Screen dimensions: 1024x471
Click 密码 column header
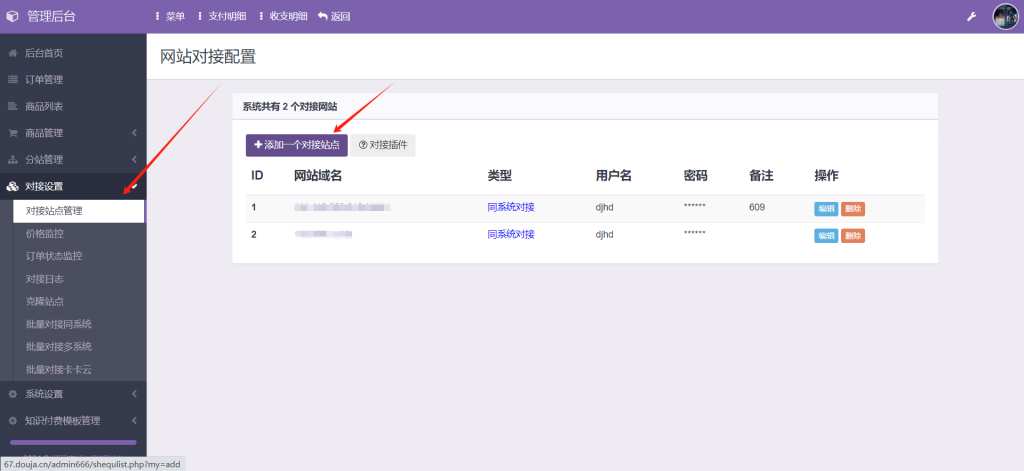click(696, 176)
